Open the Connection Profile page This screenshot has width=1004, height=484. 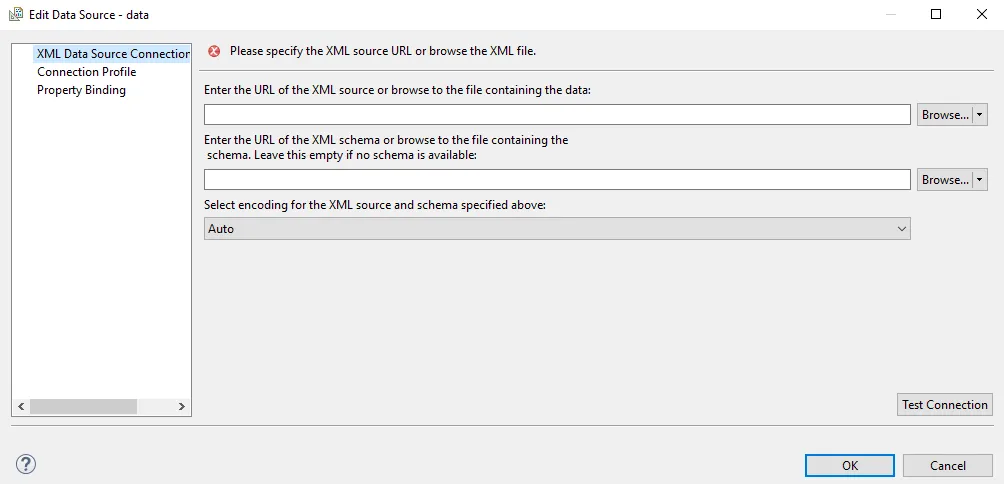tap(86, 72)
